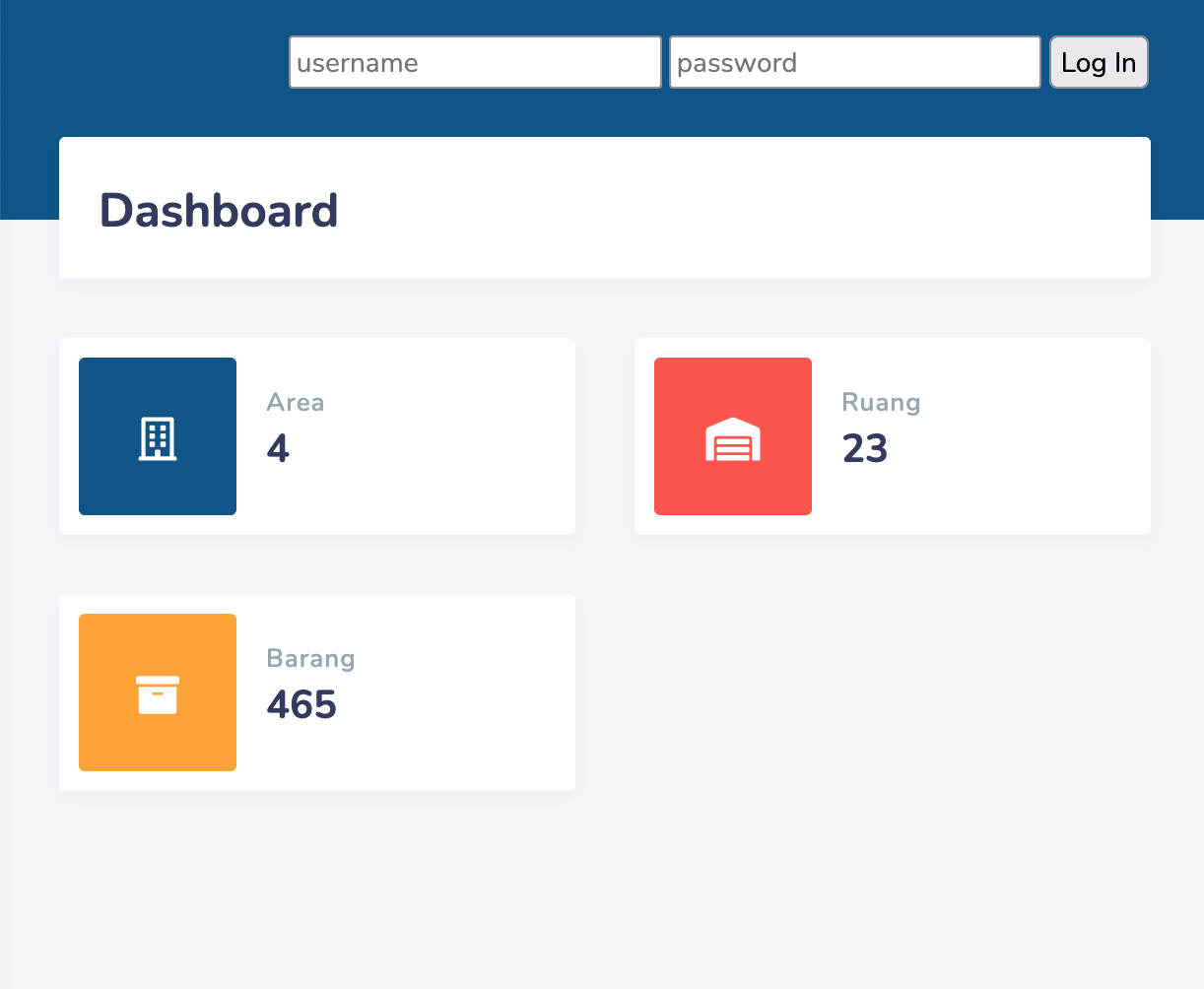Click the "Ruang" label text
Viewport: 1204px width, 989px height.
(881, 402)
